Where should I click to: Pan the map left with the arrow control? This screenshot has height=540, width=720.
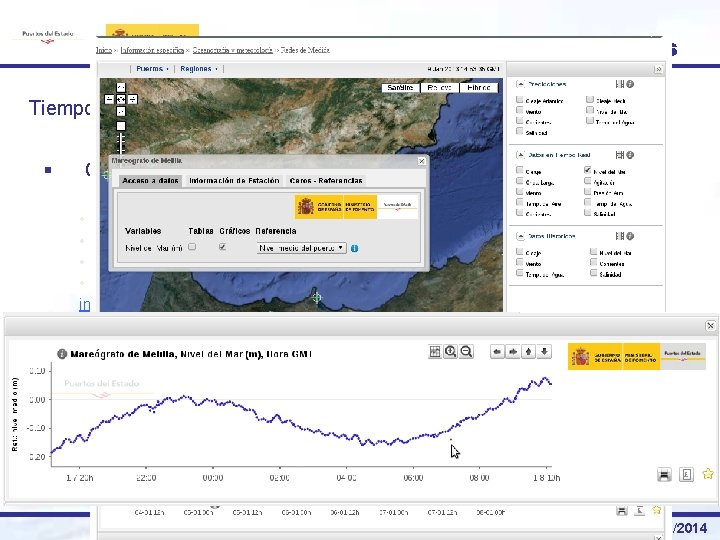[x=109, y=99]
